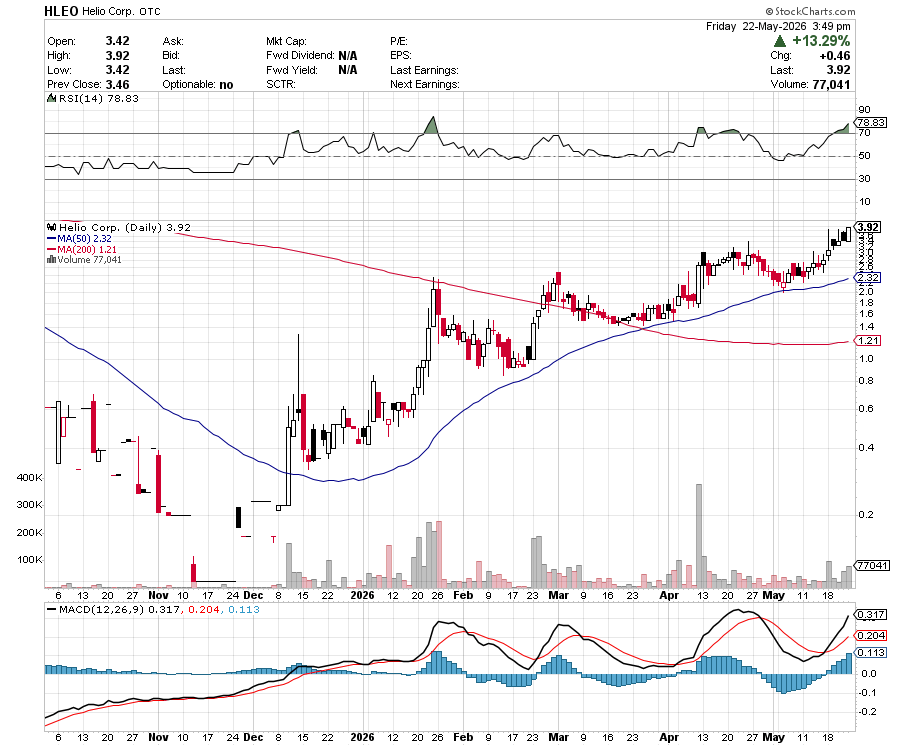Click the StockCharts.com copyright label
Screen dimensions: 900x746
point(810,11)
